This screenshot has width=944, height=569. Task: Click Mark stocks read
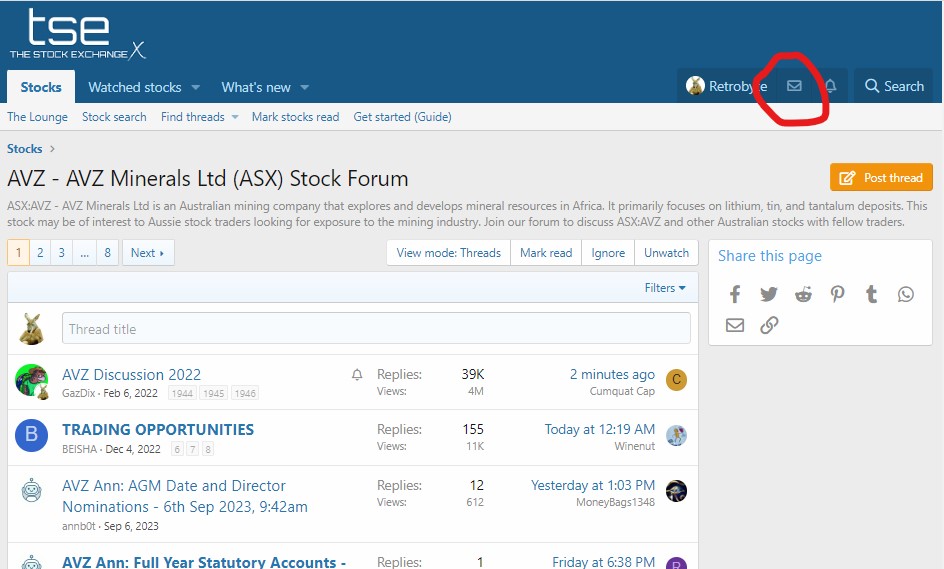[296, 117]
